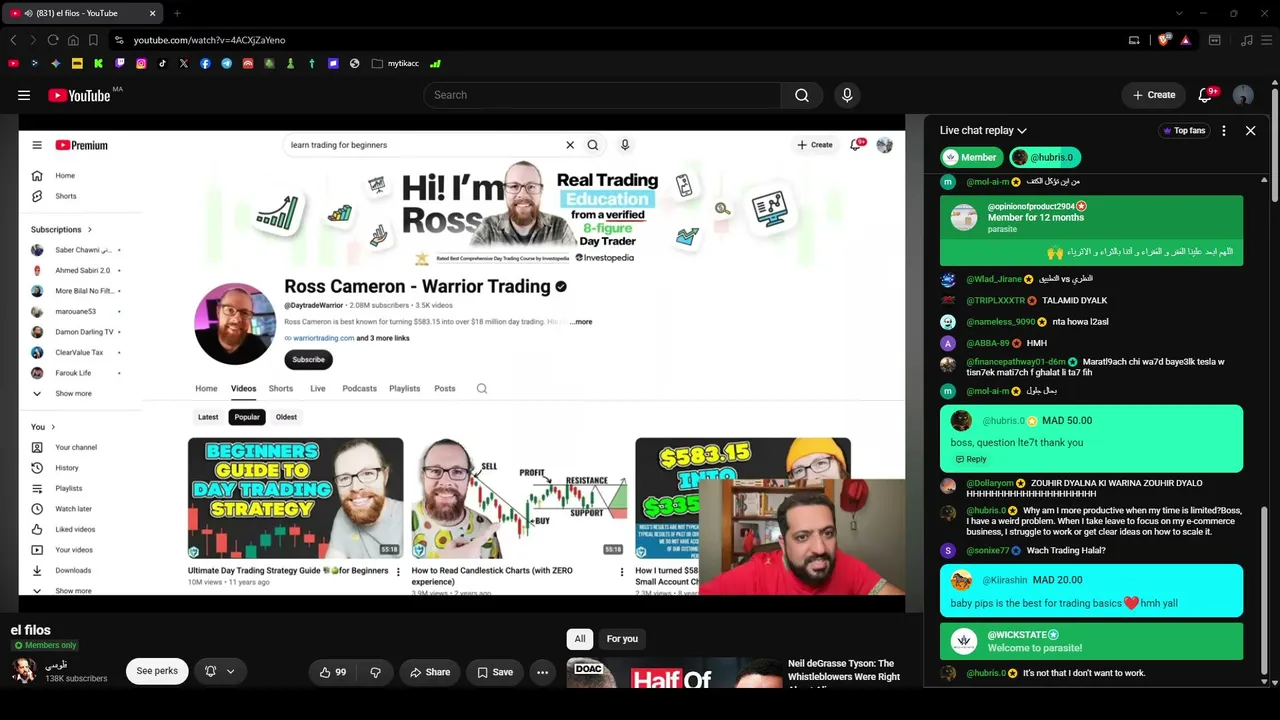Close the live chat replay panel
Screen dimensions: 1280x720
(1250, 131)
